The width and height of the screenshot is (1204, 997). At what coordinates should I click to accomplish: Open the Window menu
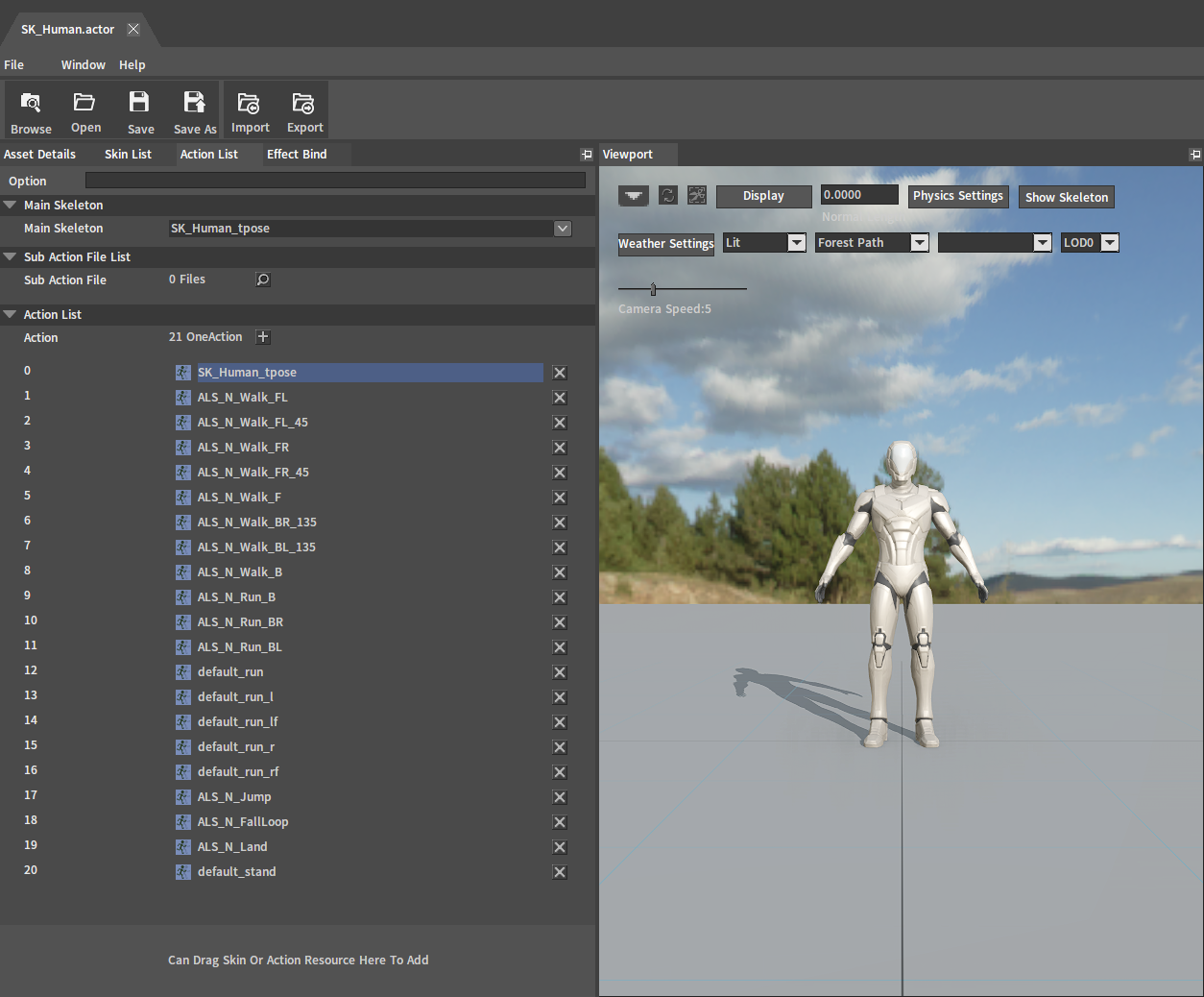[83, 65]
